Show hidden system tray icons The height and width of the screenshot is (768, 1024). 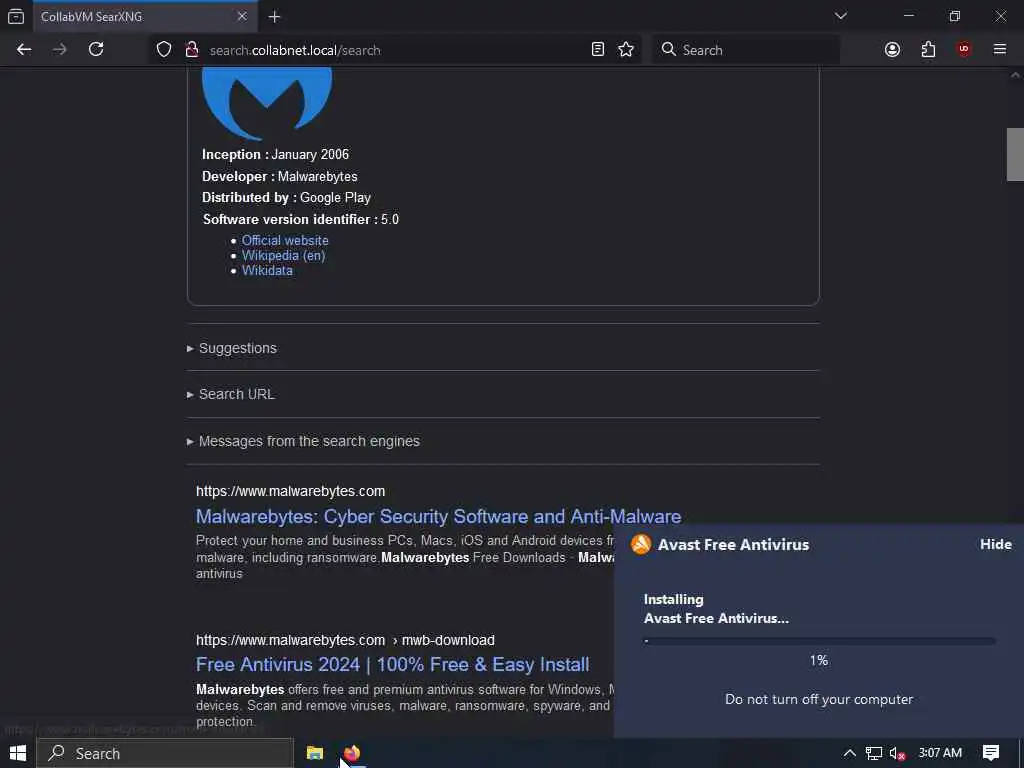tap(850, 753)
